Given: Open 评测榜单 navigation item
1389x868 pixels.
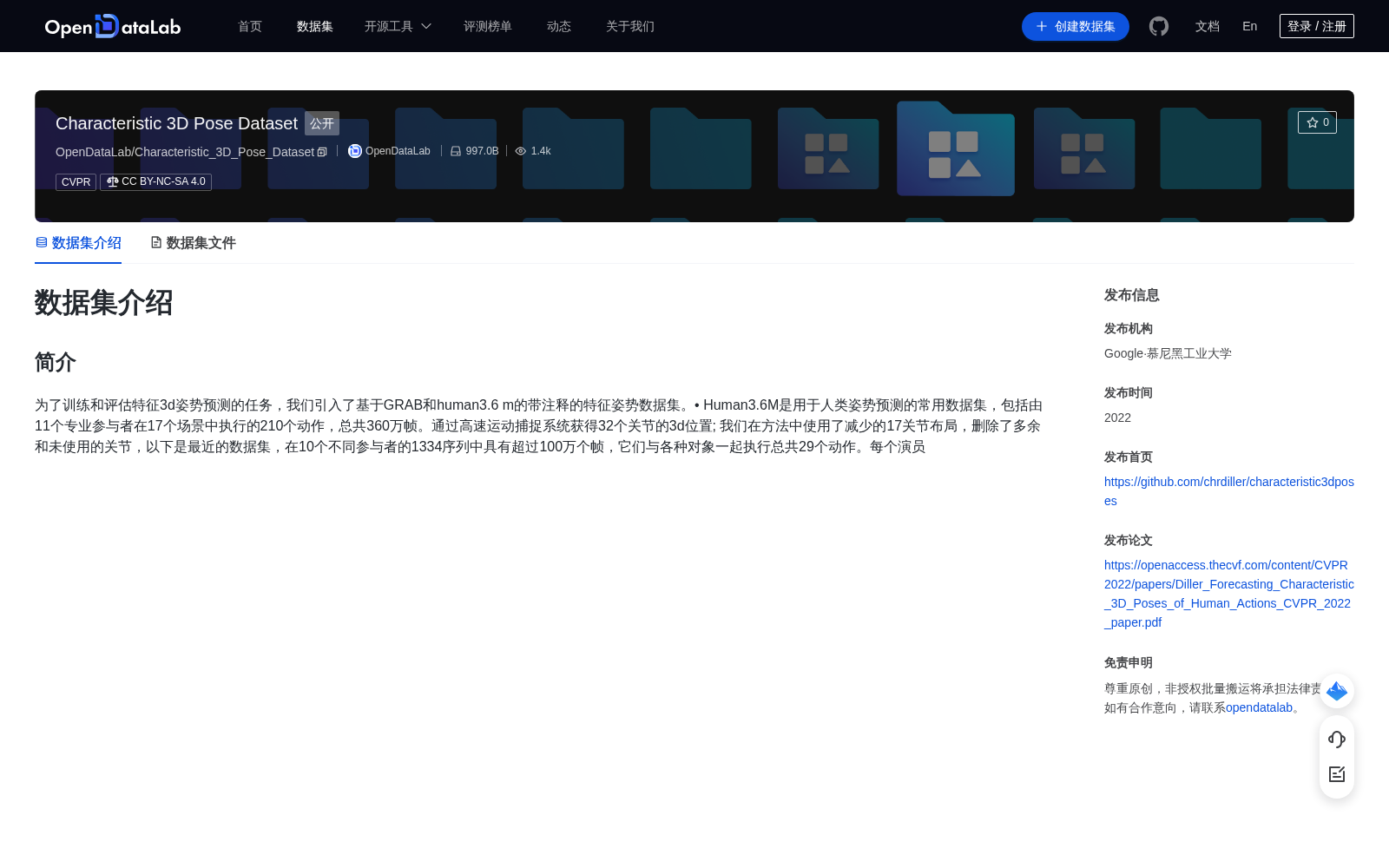Looking at the screenshot, I should [x=488, y=26].
